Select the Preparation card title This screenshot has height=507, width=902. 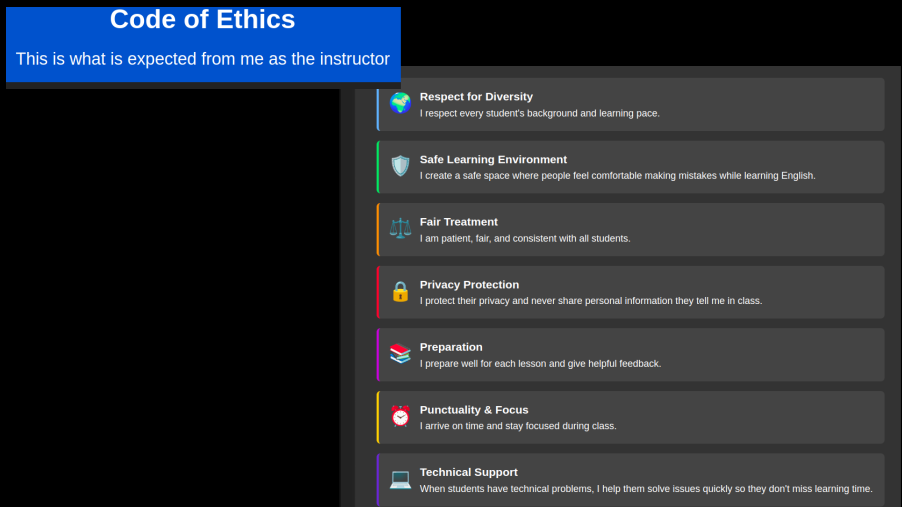451,347
